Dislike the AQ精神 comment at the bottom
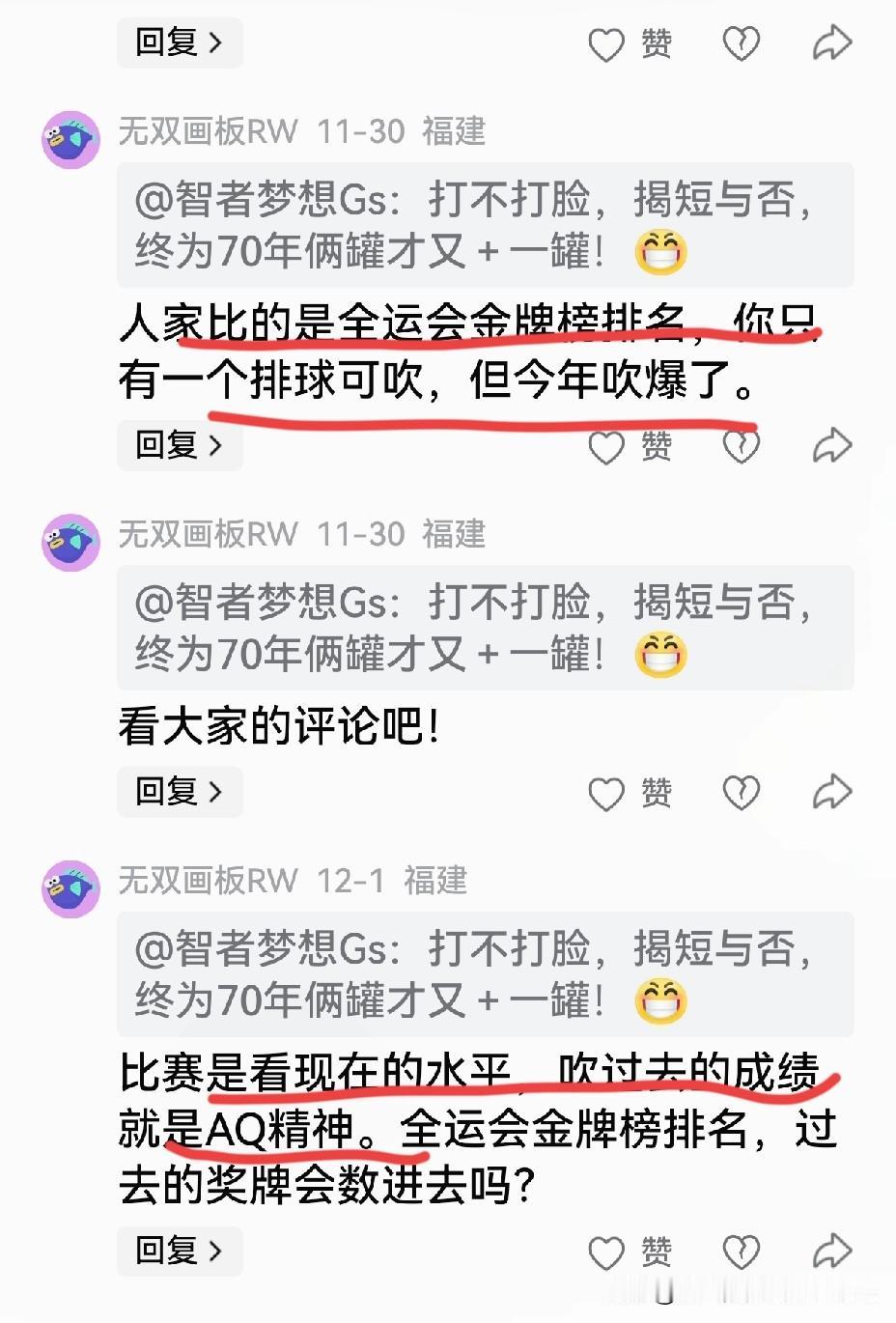Screen dimensions: 896x1323 click(742, 1253)
